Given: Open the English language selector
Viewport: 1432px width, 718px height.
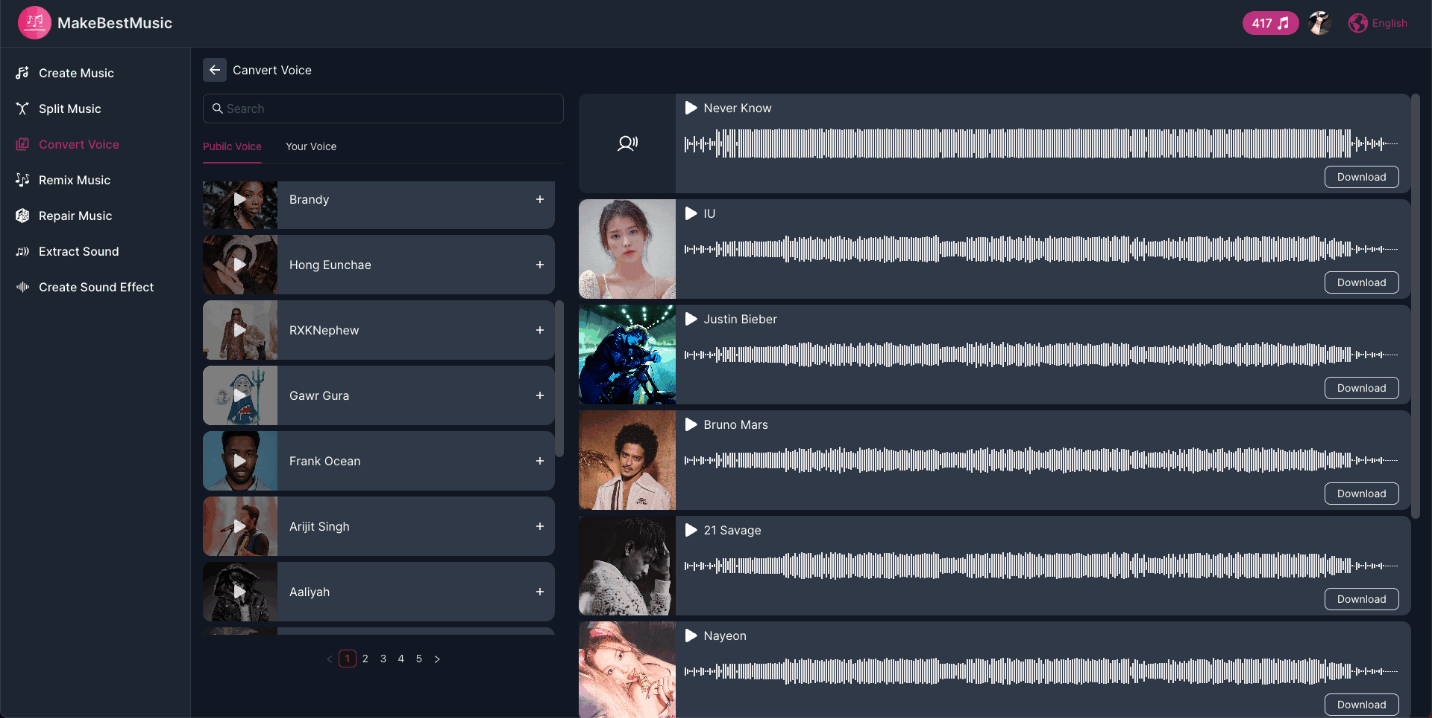Looking at the screenshot, I should pyautogui.click(x=1378, y=23).
